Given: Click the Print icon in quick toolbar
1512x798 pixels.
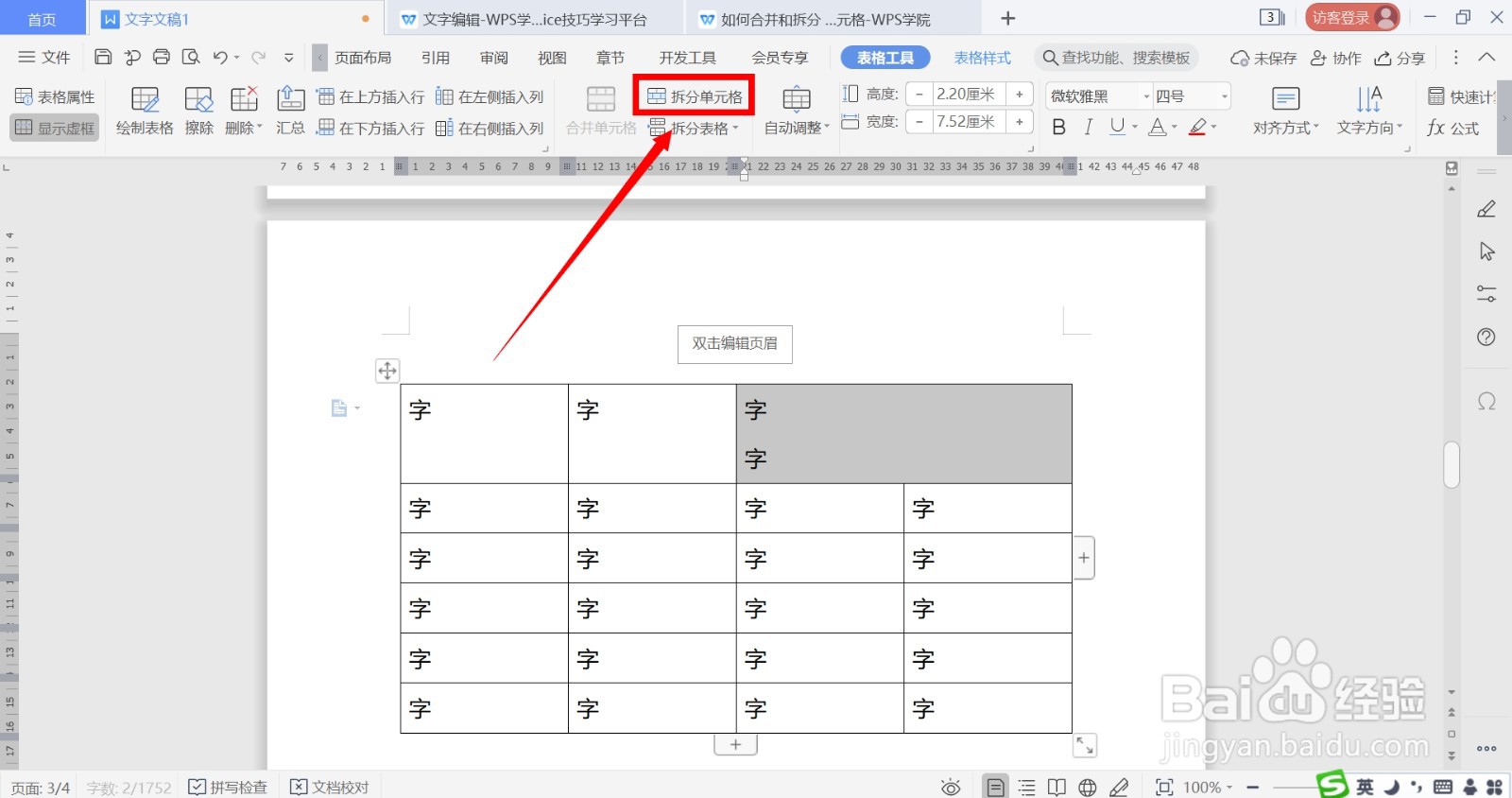Looking at the screenshot, I should pyautogui.click(x=162, y=57).
